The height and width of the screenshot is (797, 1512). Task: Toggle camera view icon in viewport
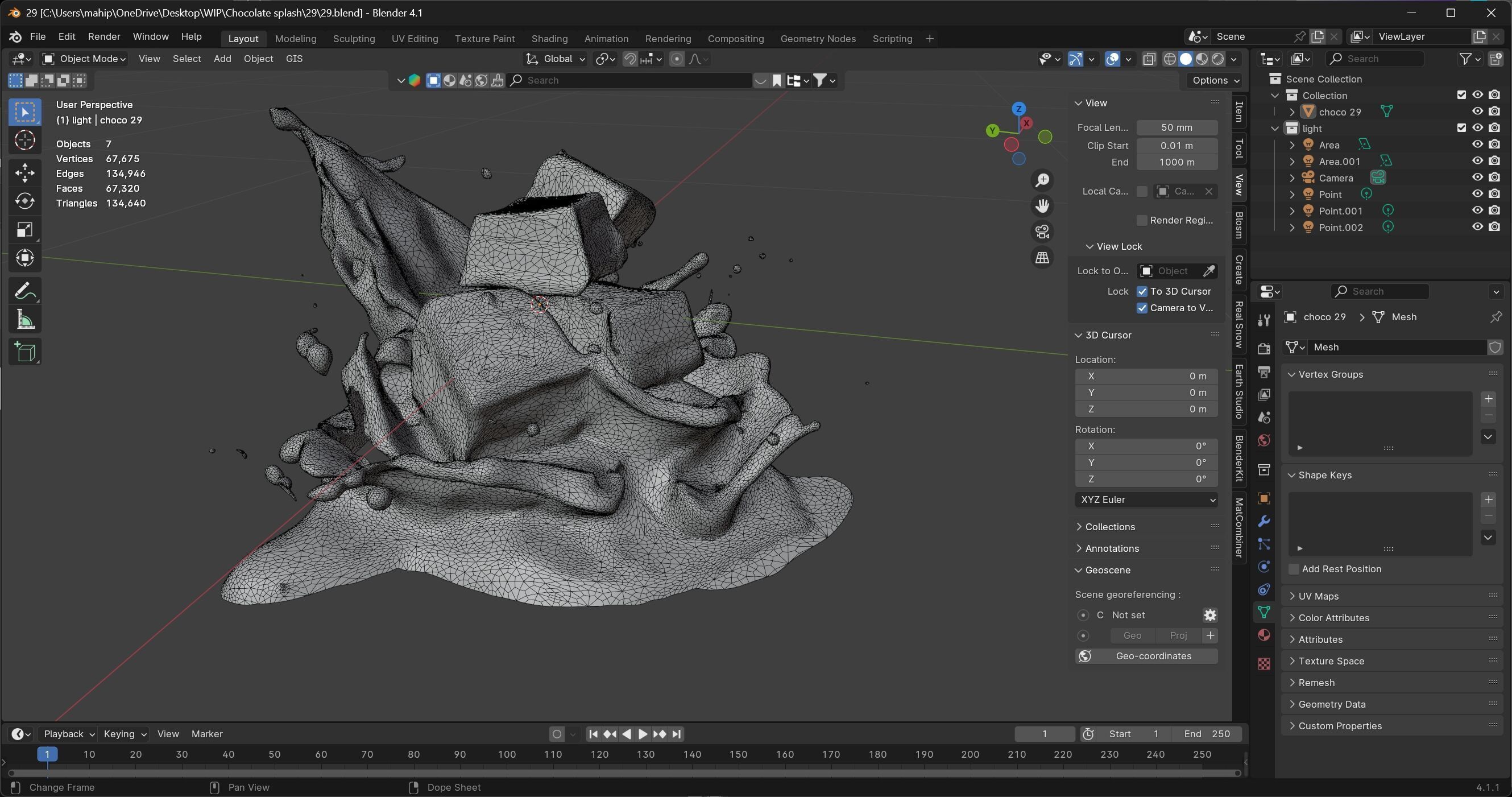point(1042,232)
